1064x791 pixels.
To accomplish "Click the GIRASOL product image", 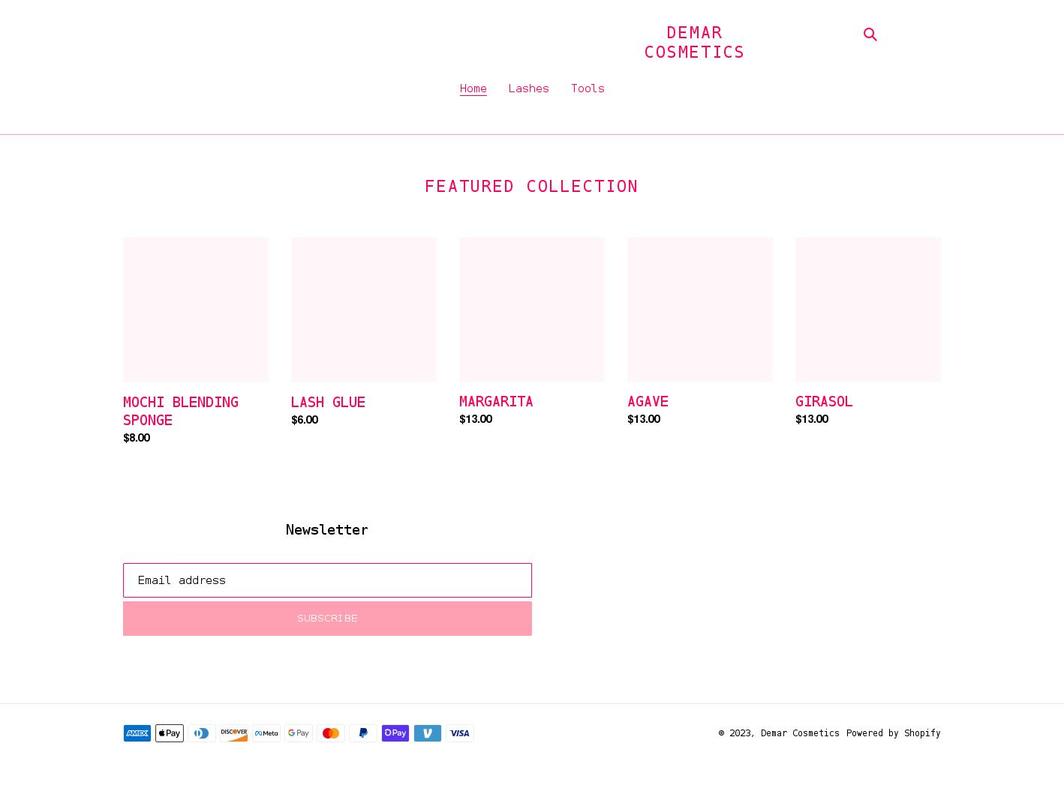I will 867,309.
